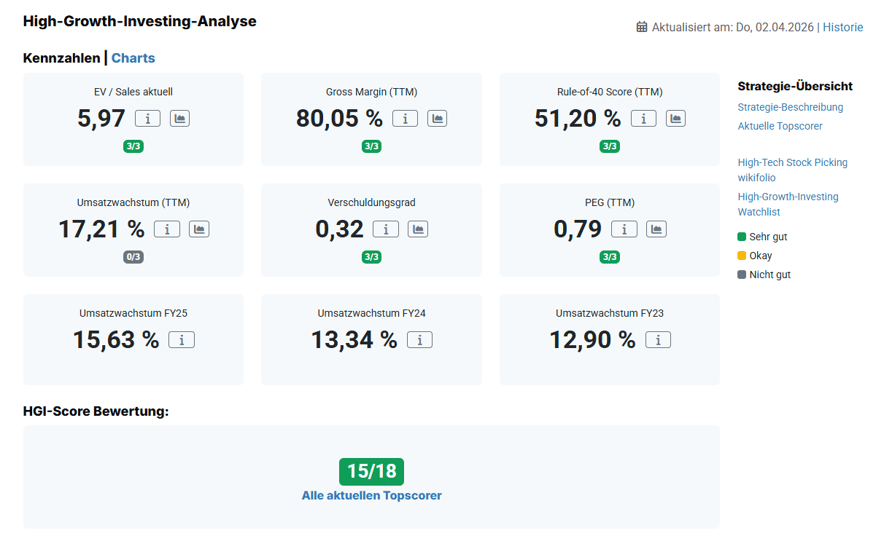Open High-Growth-Investing Watchlist link
The image size is (884, 533).
pyautogui.click(x=788, y=204)
